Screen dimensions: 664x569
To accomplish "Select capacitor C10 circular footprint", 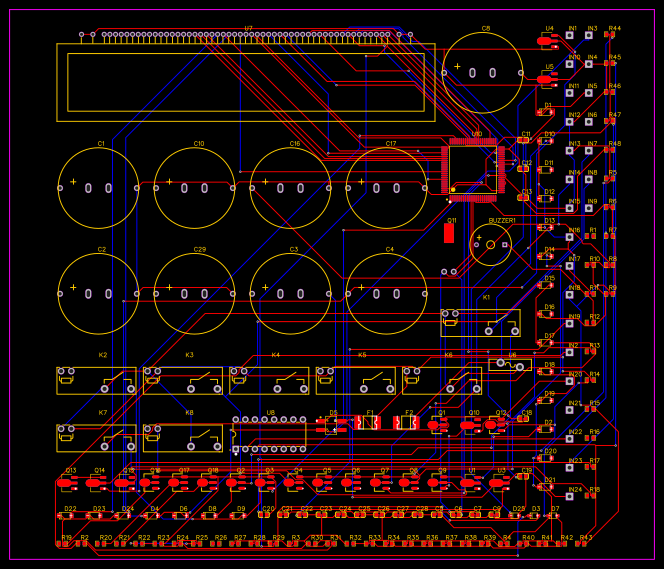I will [194, 188].
